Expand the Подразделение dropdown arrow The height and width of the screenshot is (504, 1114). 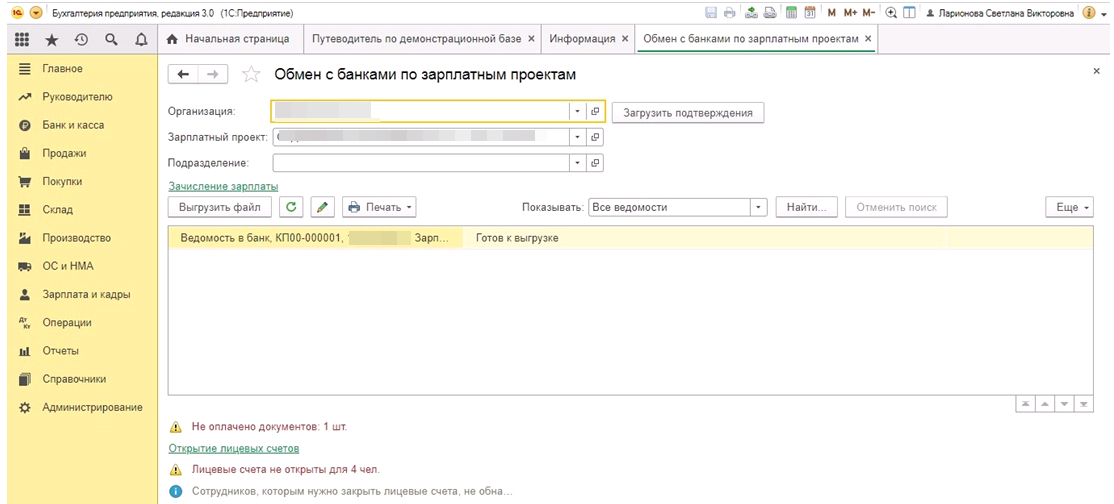(x=578, y=163)
